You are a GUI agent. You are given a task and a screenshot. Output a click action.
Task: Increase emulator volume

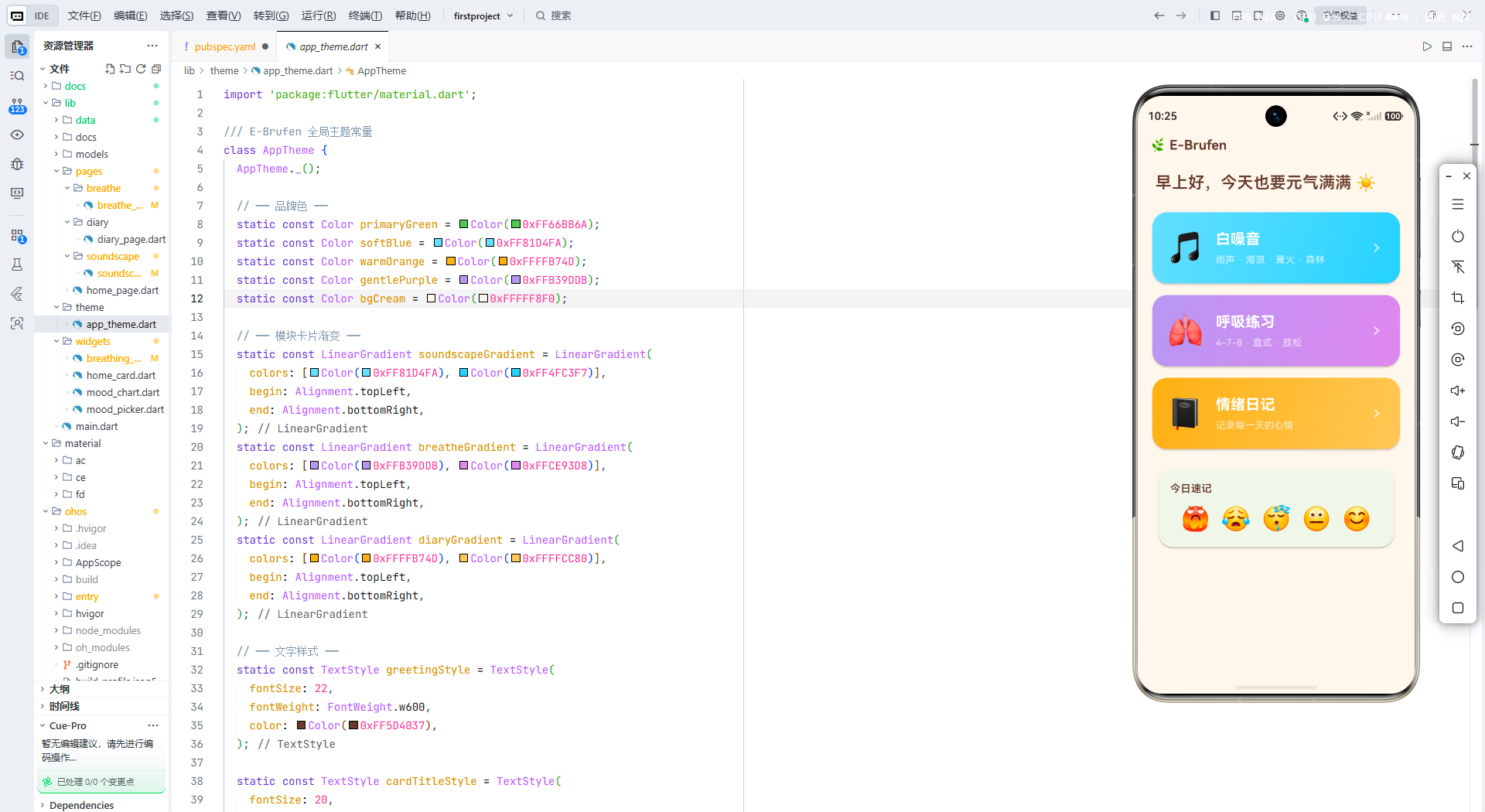tap(1458, 391)
